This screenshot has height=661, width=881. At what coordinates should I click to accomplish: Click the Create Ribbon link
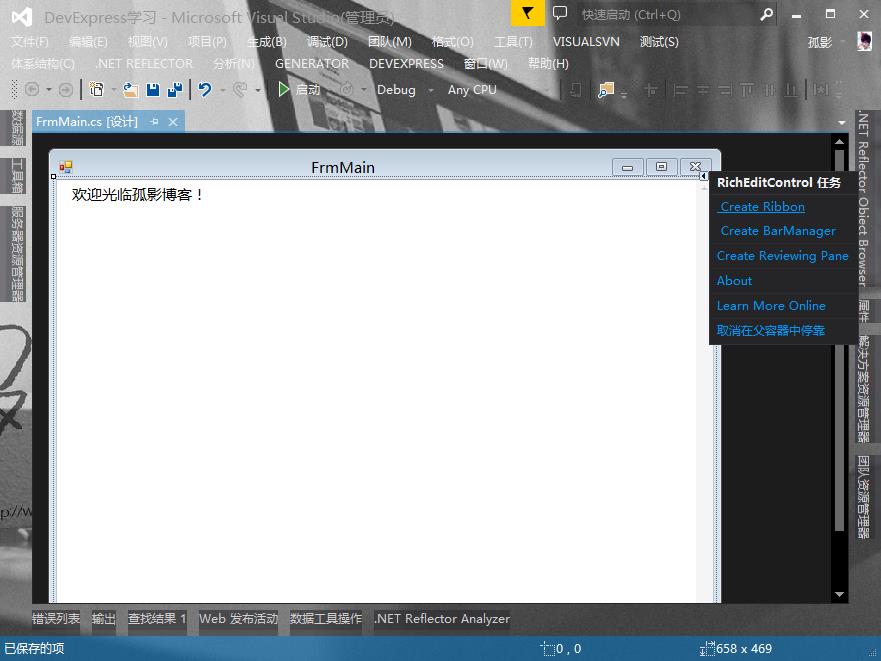click(762, 207)
